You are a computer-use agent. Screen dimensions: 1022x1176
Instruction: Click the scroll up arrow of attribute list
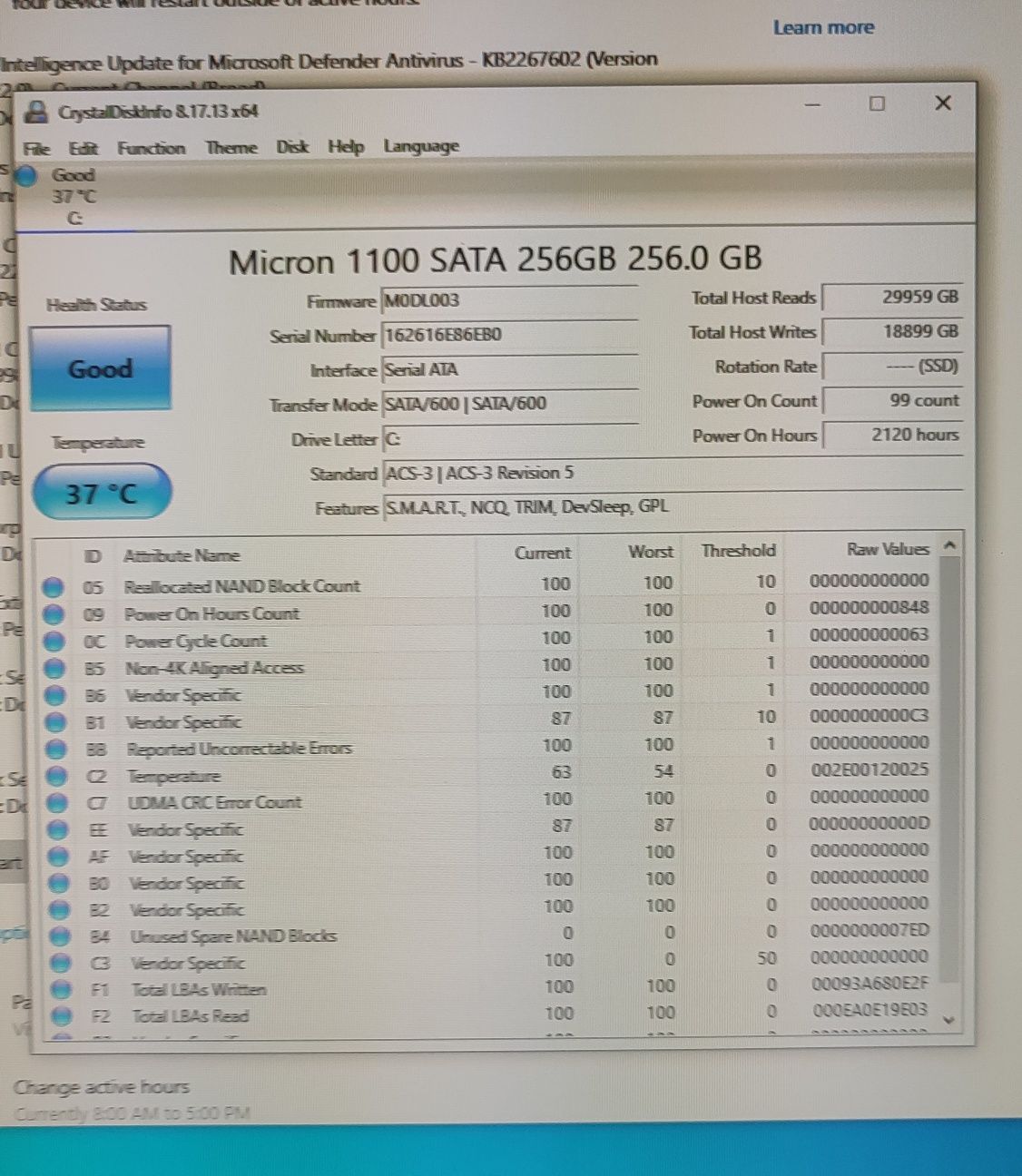949,546
